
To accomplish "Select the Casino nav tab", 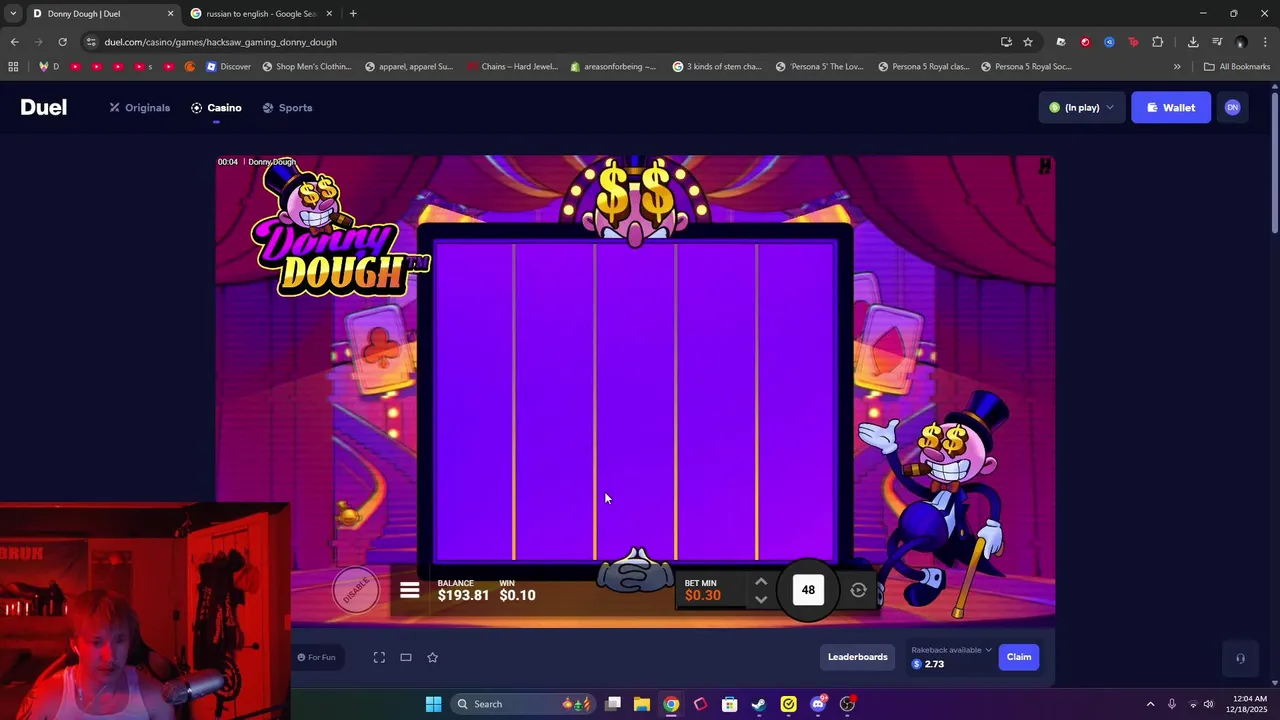I will 216,108.
